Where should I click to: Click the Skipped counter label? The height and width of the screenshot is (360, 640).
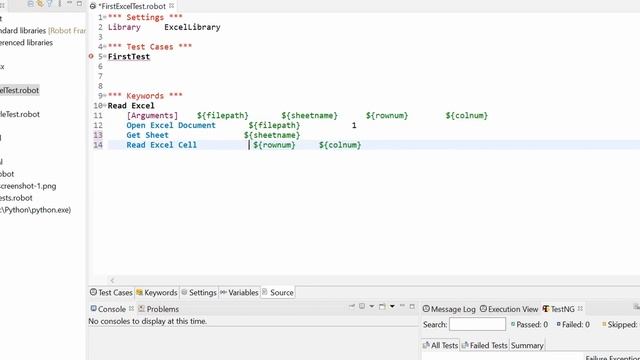point(620,324)
